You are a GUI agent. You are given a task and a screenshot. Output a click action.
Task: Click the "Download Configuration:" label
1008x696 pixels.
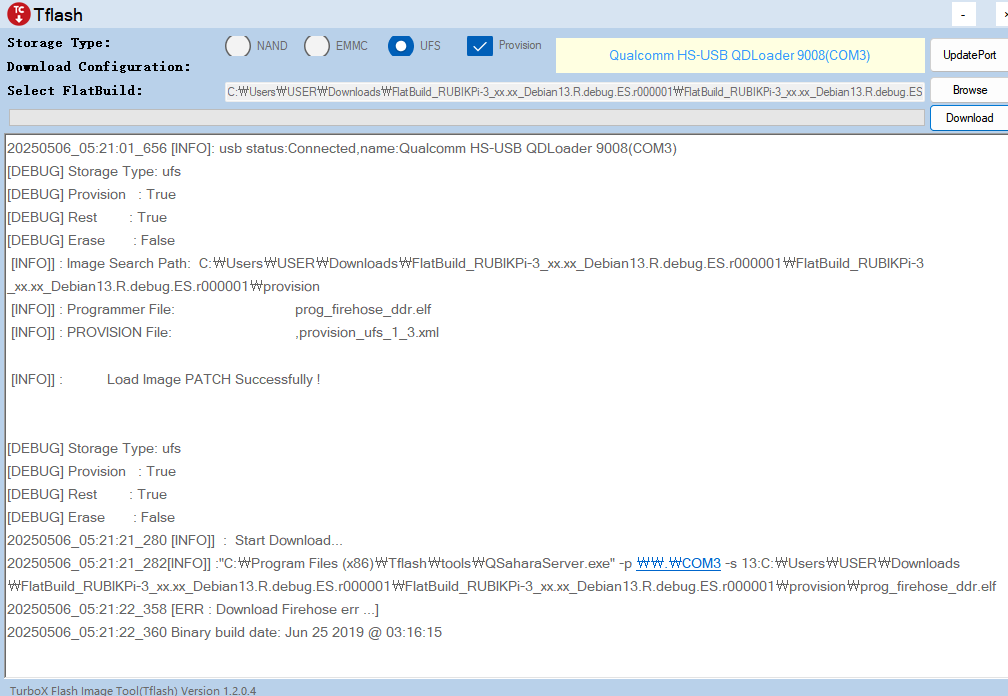point(98,67)
